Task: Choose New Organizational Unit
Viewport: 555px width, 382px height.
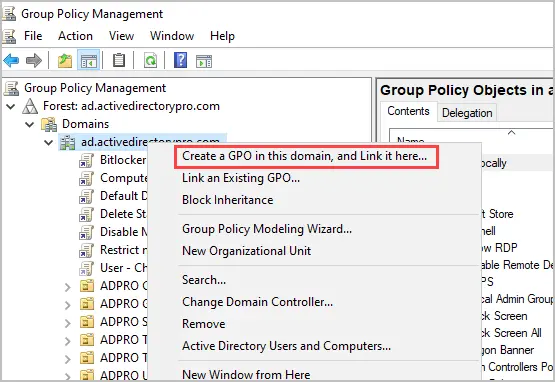Action: [x=246, y=251]
